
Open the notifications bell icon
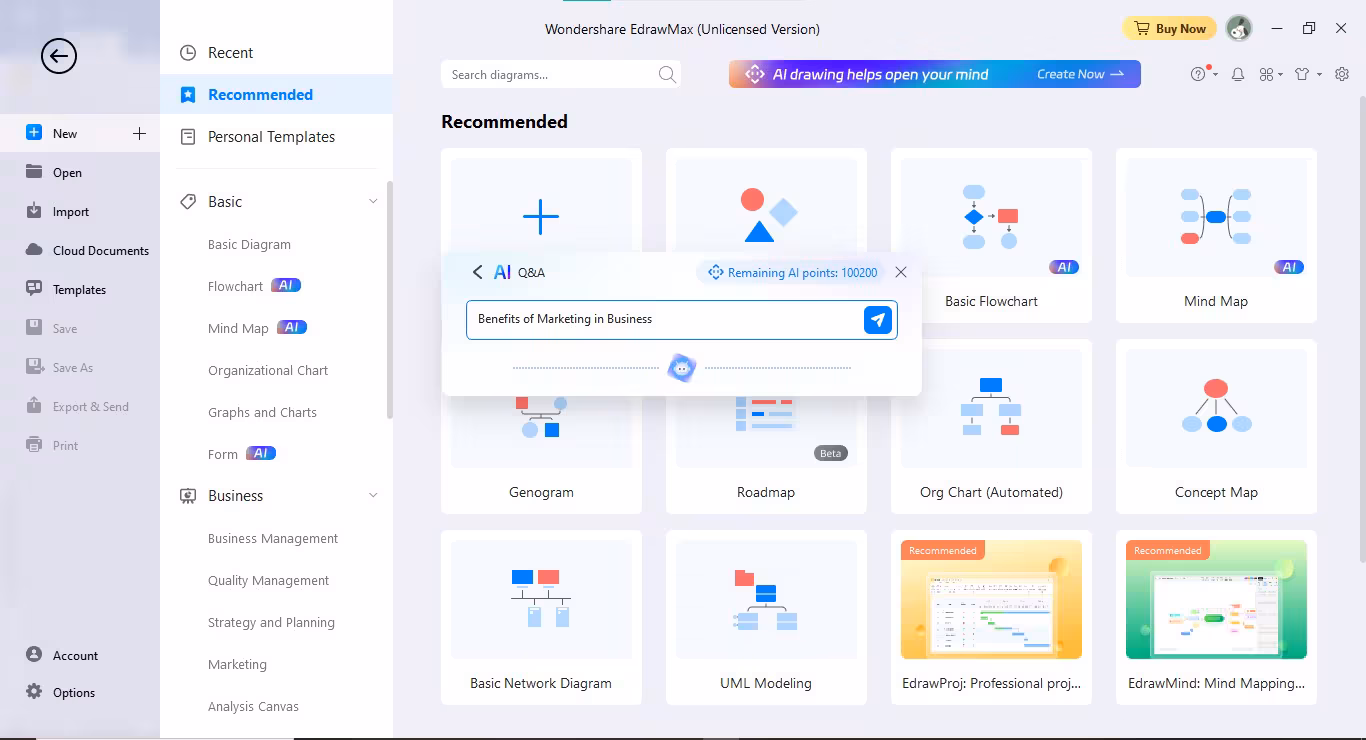[1238, 74]
